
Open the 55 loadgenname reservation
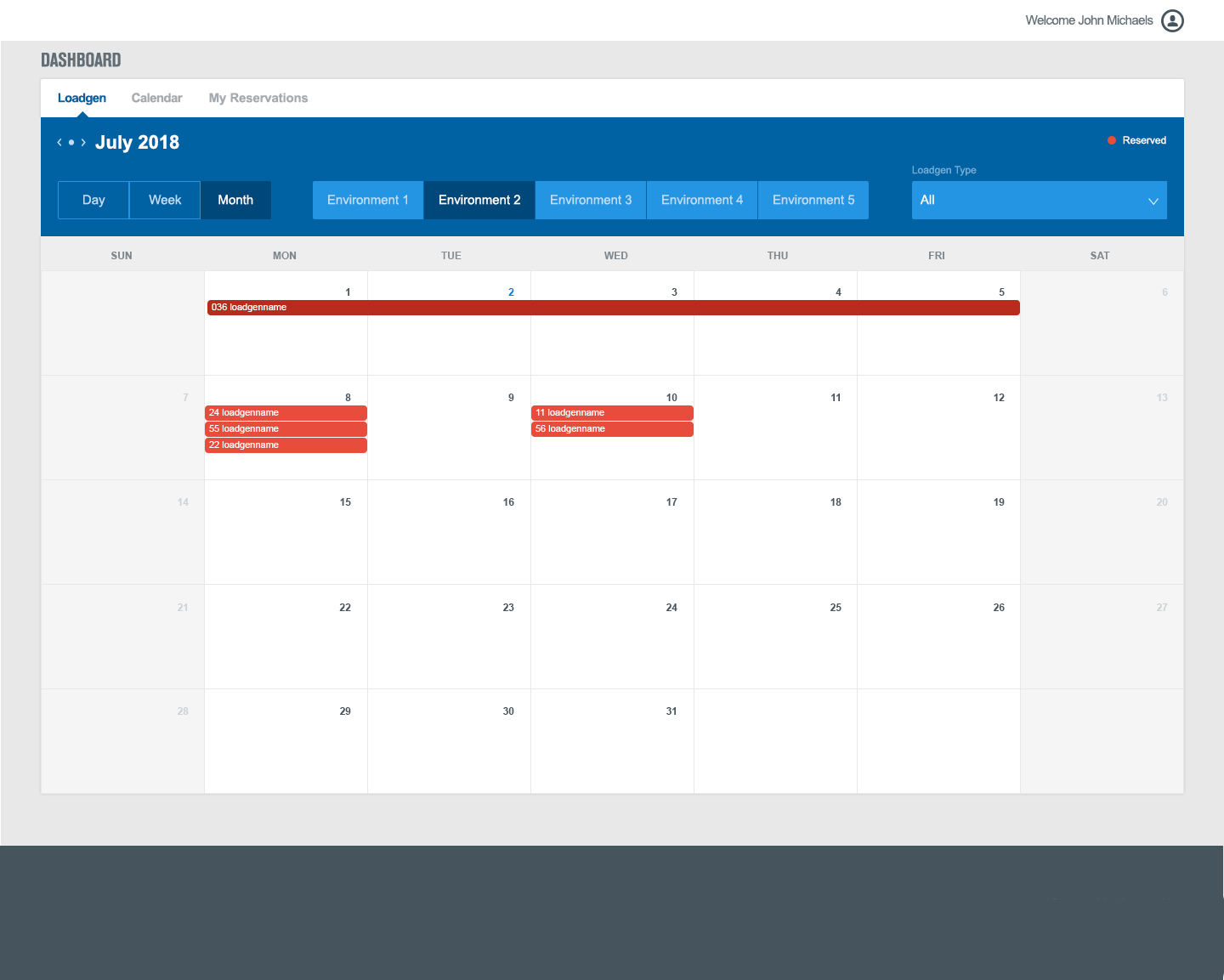click(x=286, y=429)
